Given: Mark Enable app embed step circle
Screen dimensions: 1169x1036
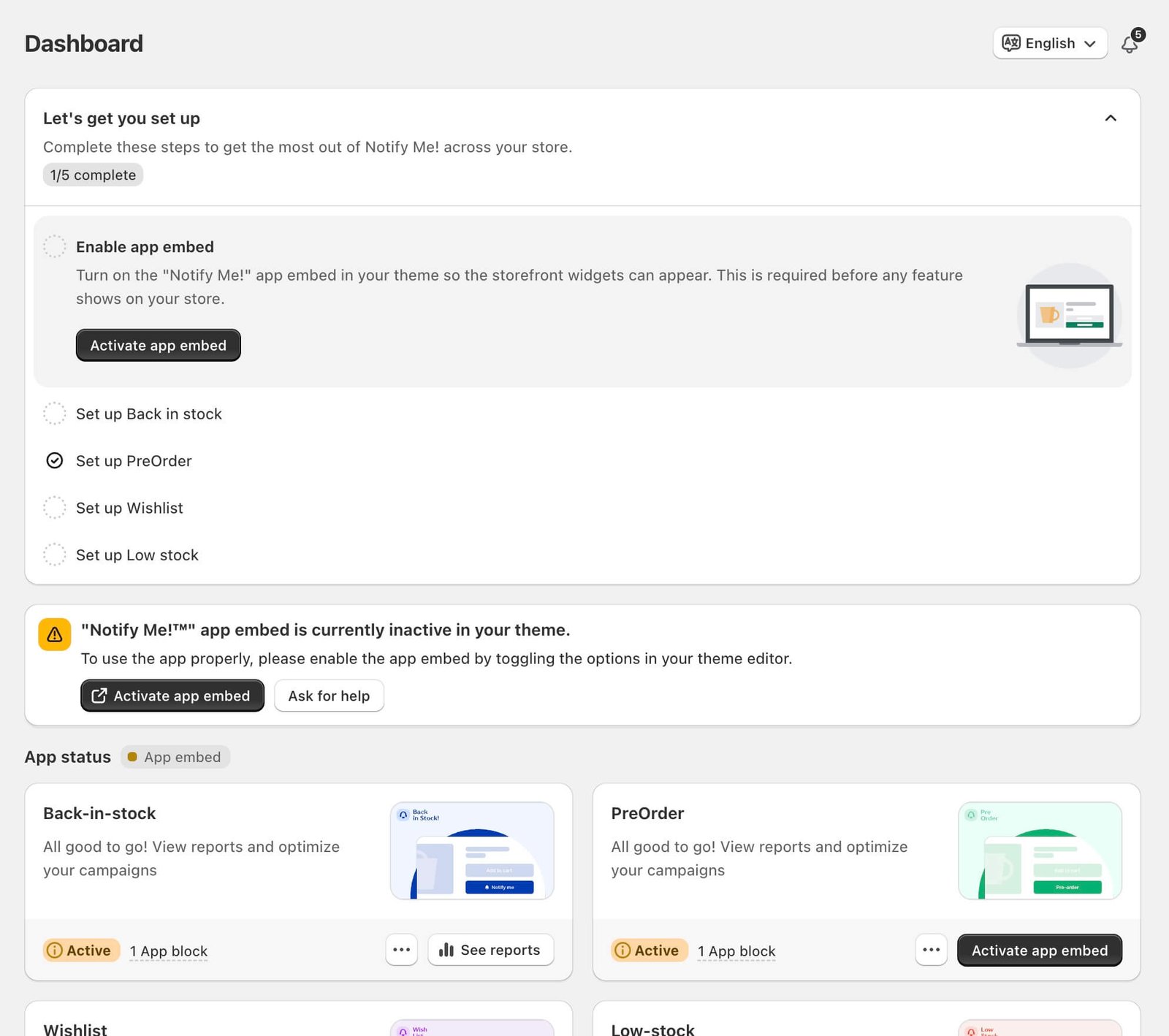Looking at the screenshot, I should [x=55, y=246].
